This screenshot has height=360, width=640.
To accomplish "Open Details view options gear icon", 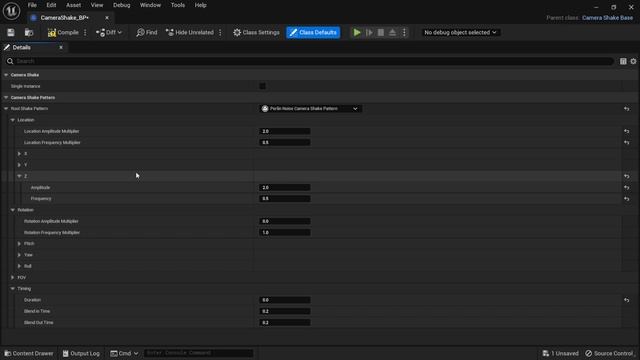I will (633, 61).
